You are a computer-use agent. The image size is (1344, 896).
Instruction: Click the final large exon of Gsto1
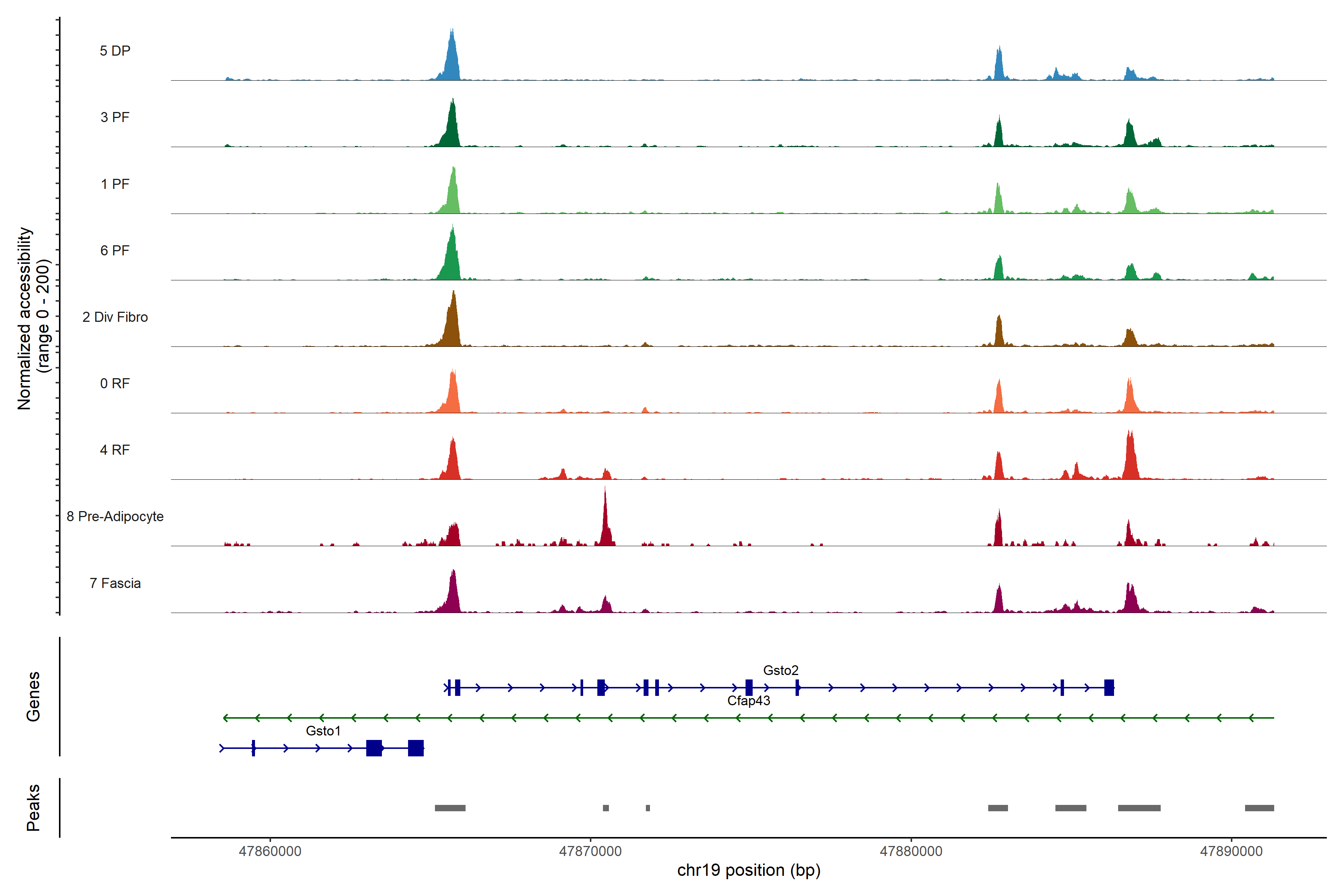(416, 748)
